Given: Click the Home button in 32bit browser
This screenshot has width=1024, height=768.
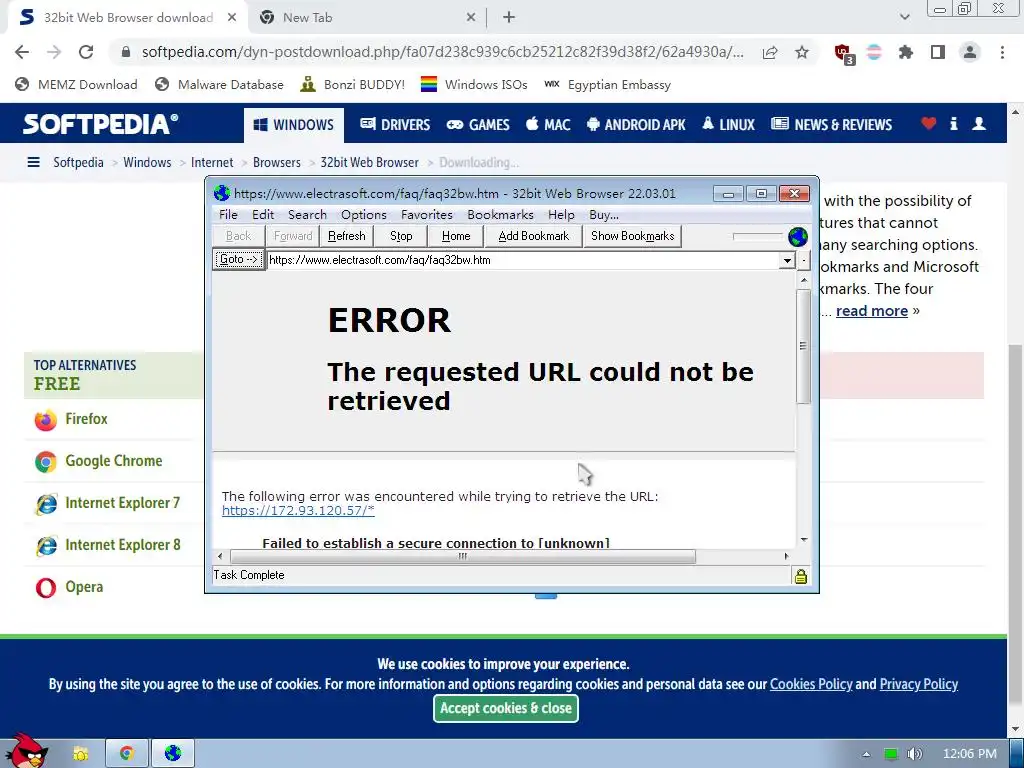Looking at the screenshot, I should point(456,236).
